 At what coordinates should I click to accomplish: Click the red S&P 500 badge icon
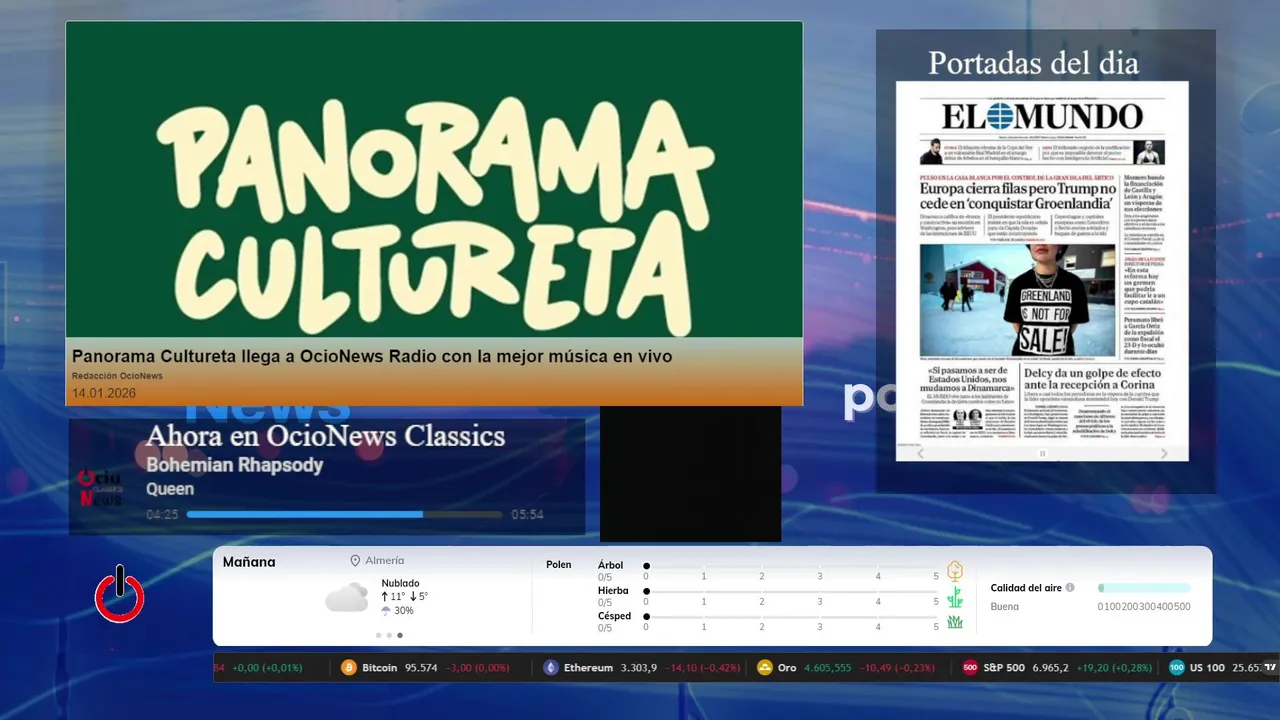(x=970, y=668)
